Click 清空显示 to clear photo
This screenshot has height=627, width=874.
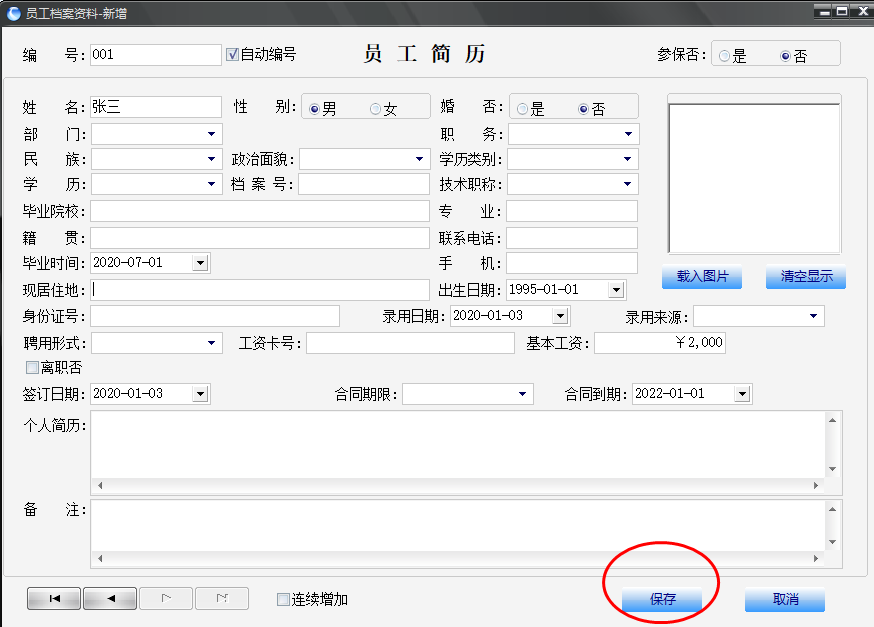click(806, 276)
